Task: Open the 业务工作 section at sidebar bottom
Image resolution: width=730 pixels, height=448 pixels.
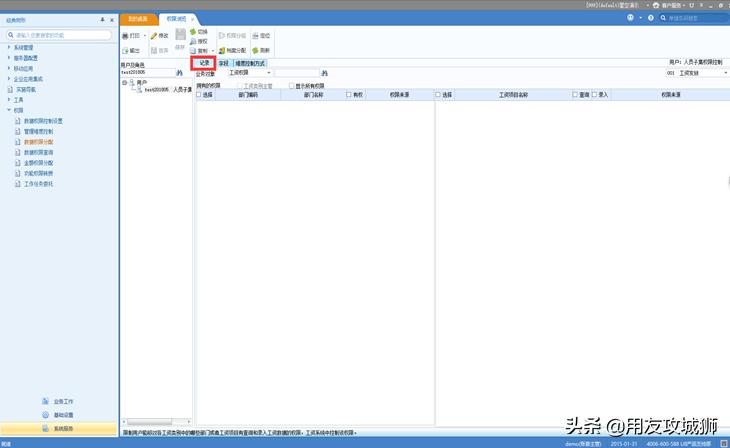Action: tap(59, 401)
